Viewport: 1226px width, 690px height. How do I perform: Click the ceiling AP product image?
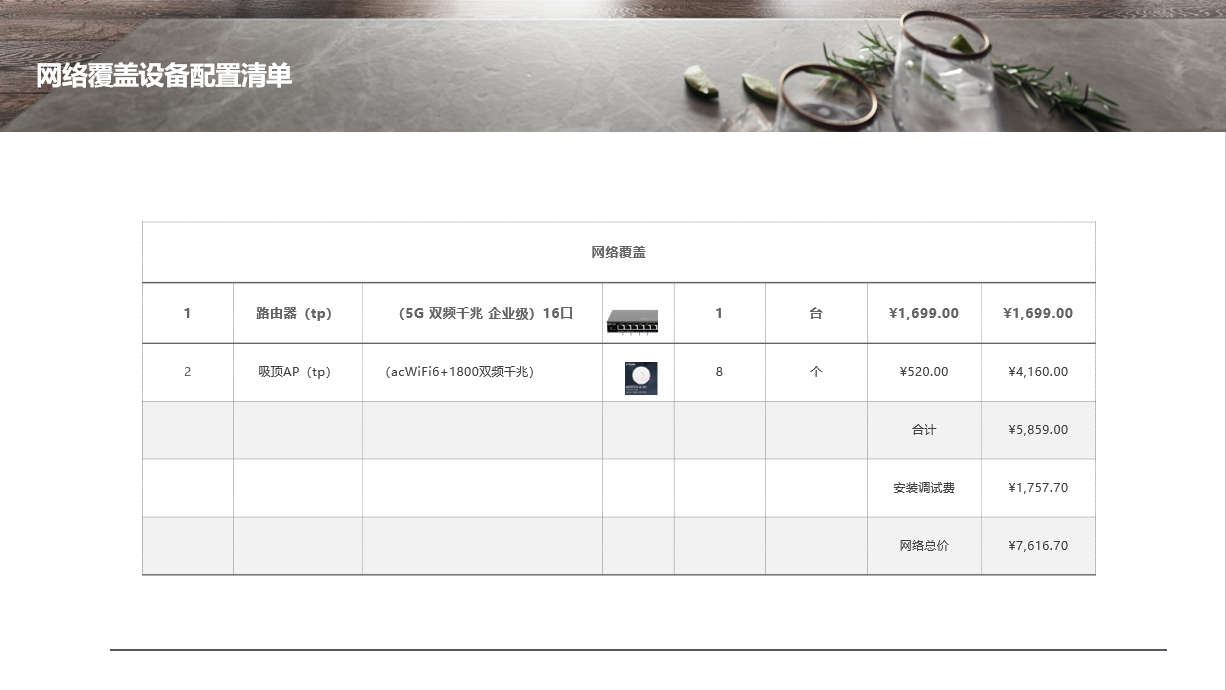[641, 379]
